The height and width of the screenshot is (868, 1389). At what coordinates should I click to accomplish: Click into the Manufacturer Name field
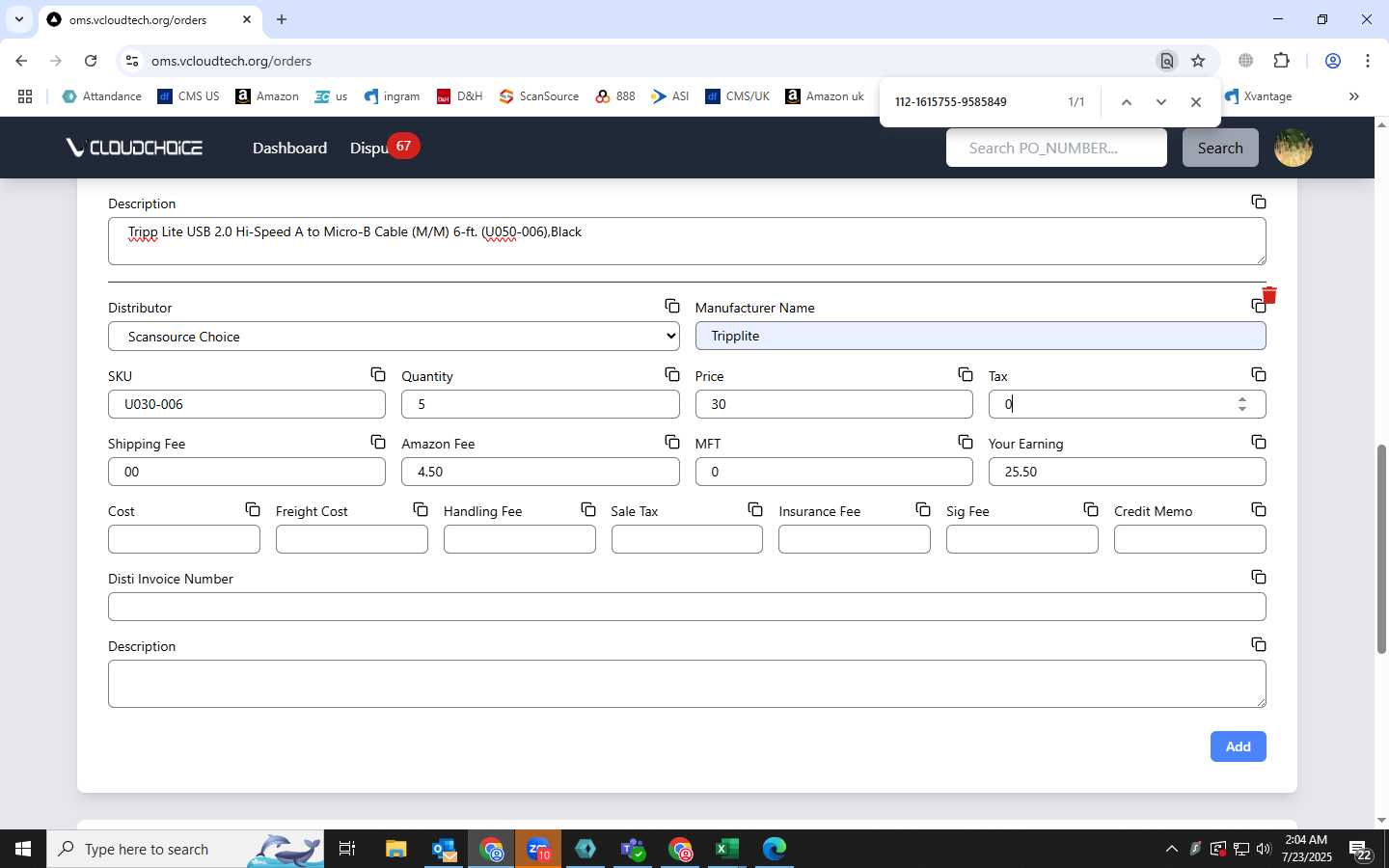click(x=980, y=336)
